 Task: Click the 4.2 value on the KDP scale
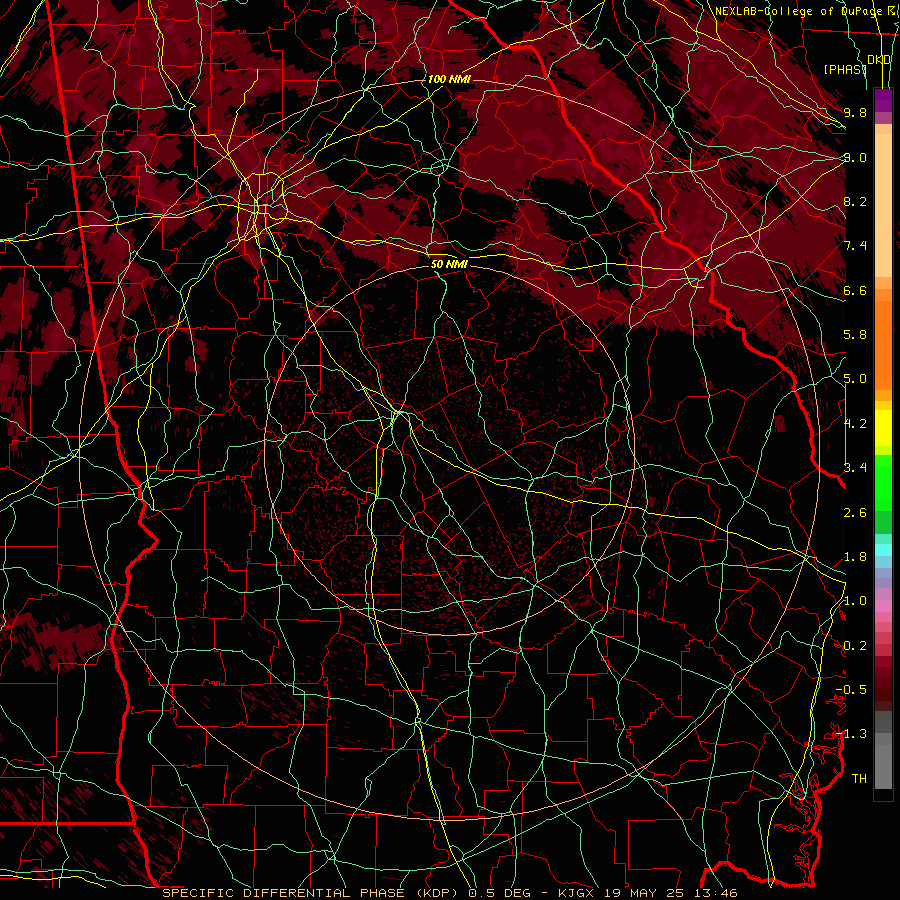point(855,424)
